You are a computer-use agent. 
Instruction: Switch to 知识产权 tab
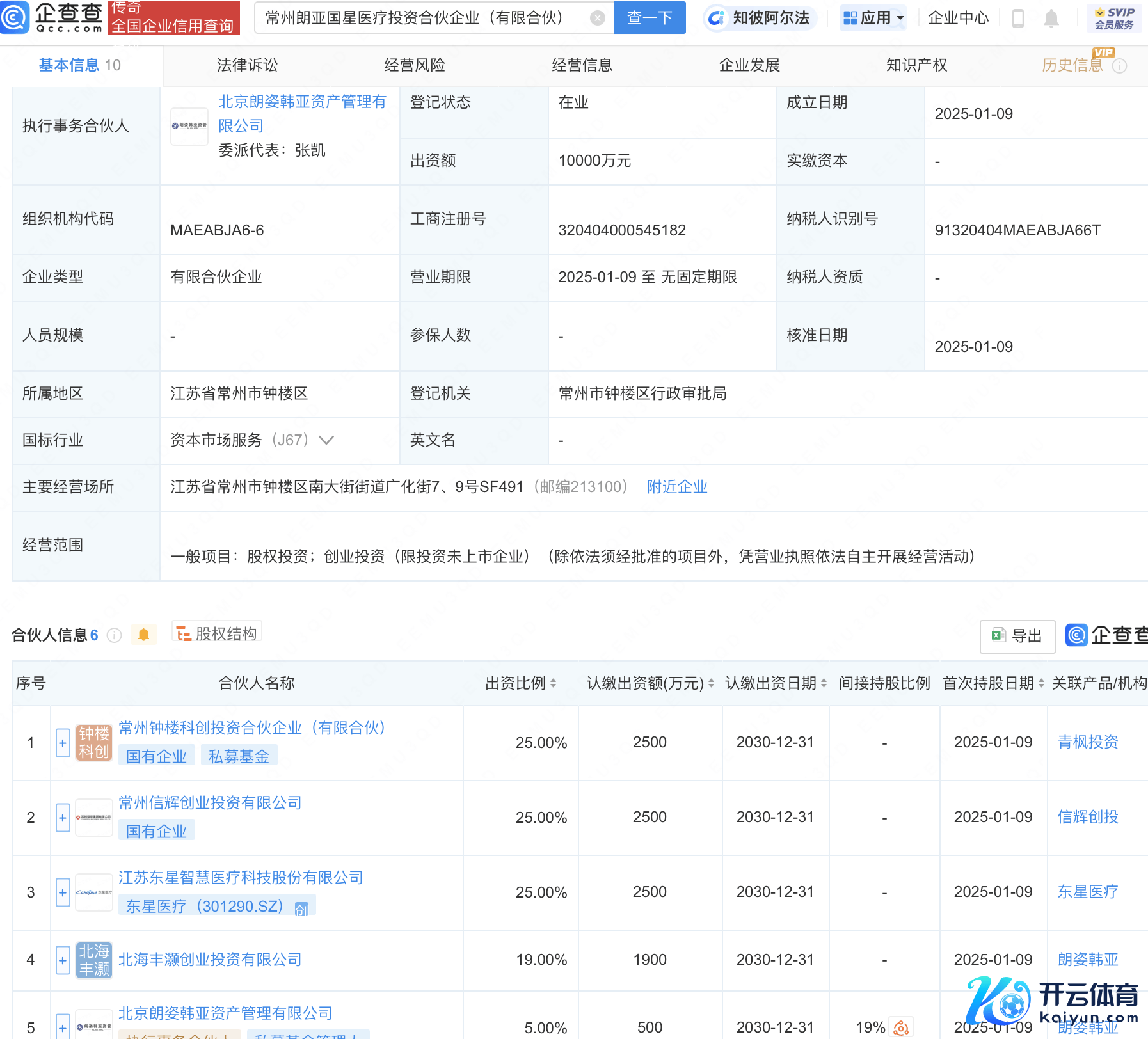916,65
